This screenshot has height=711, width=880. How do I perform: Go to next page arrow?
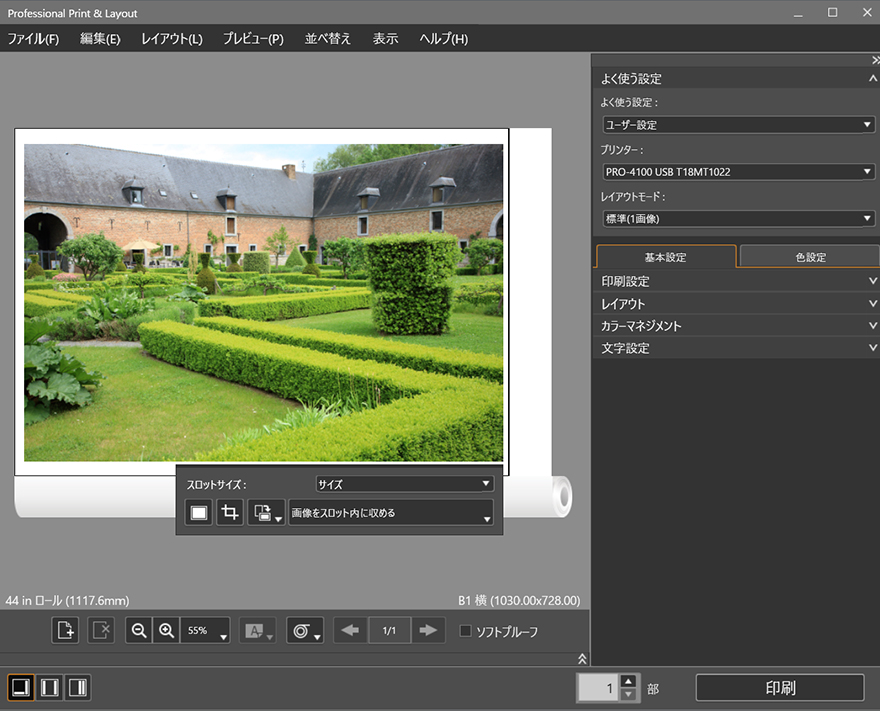point(428,631)
